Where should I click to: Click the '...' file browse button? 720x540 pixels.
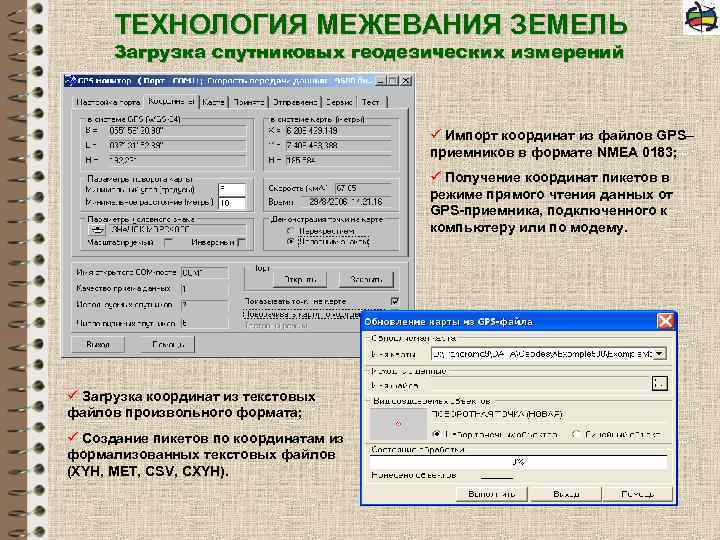point(660,384)
